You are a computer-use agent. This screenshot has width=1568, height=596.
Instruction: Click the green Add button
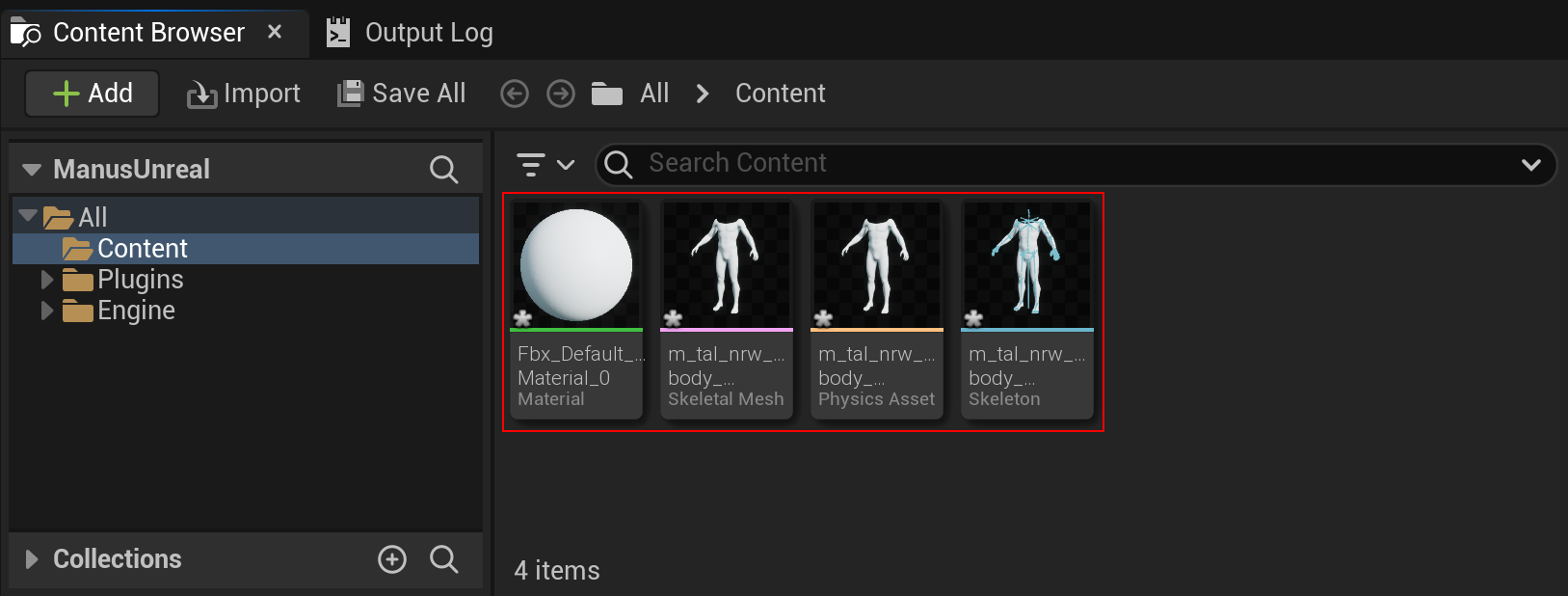point(93,94)
